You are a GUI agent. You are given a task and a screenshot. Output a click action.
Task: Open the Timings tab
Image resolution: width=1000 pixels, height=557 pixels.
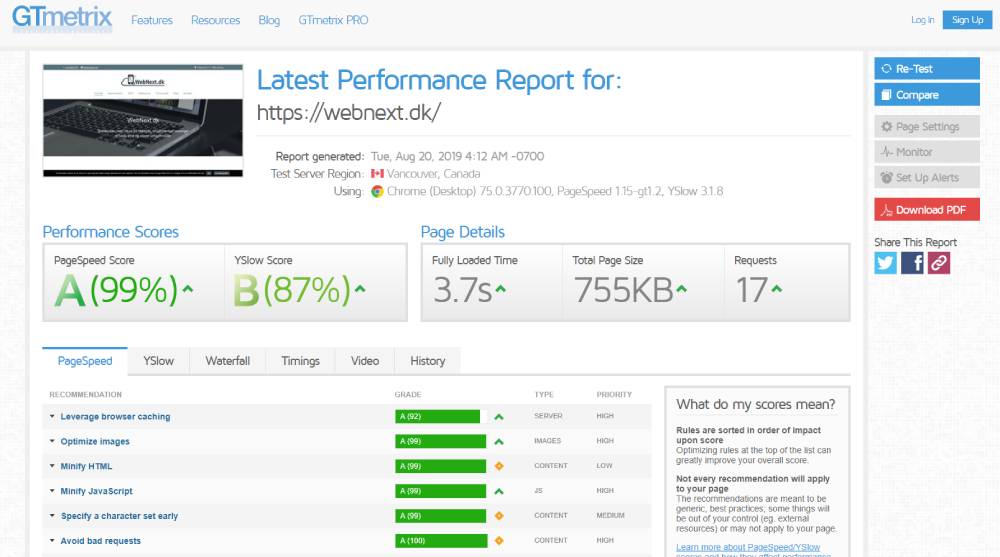tap(300, 361)
